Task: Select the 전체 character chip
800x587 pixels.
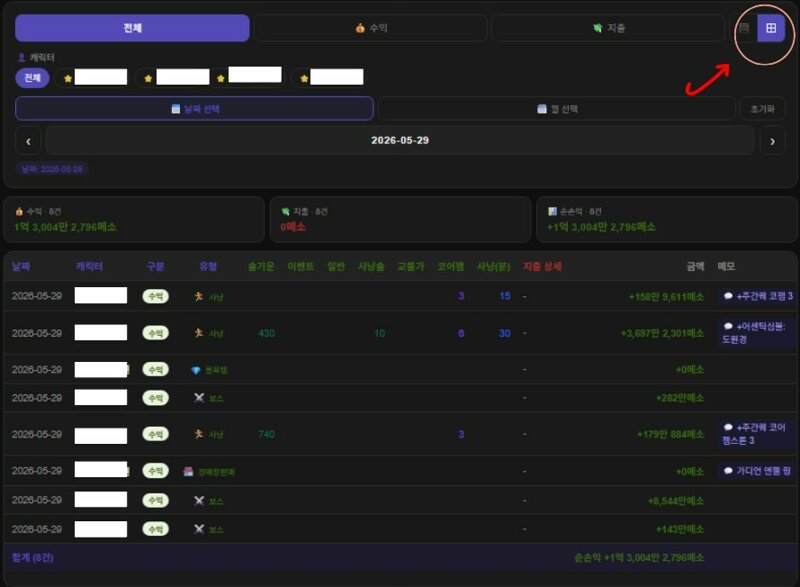Action: click(x=32, y=78)
